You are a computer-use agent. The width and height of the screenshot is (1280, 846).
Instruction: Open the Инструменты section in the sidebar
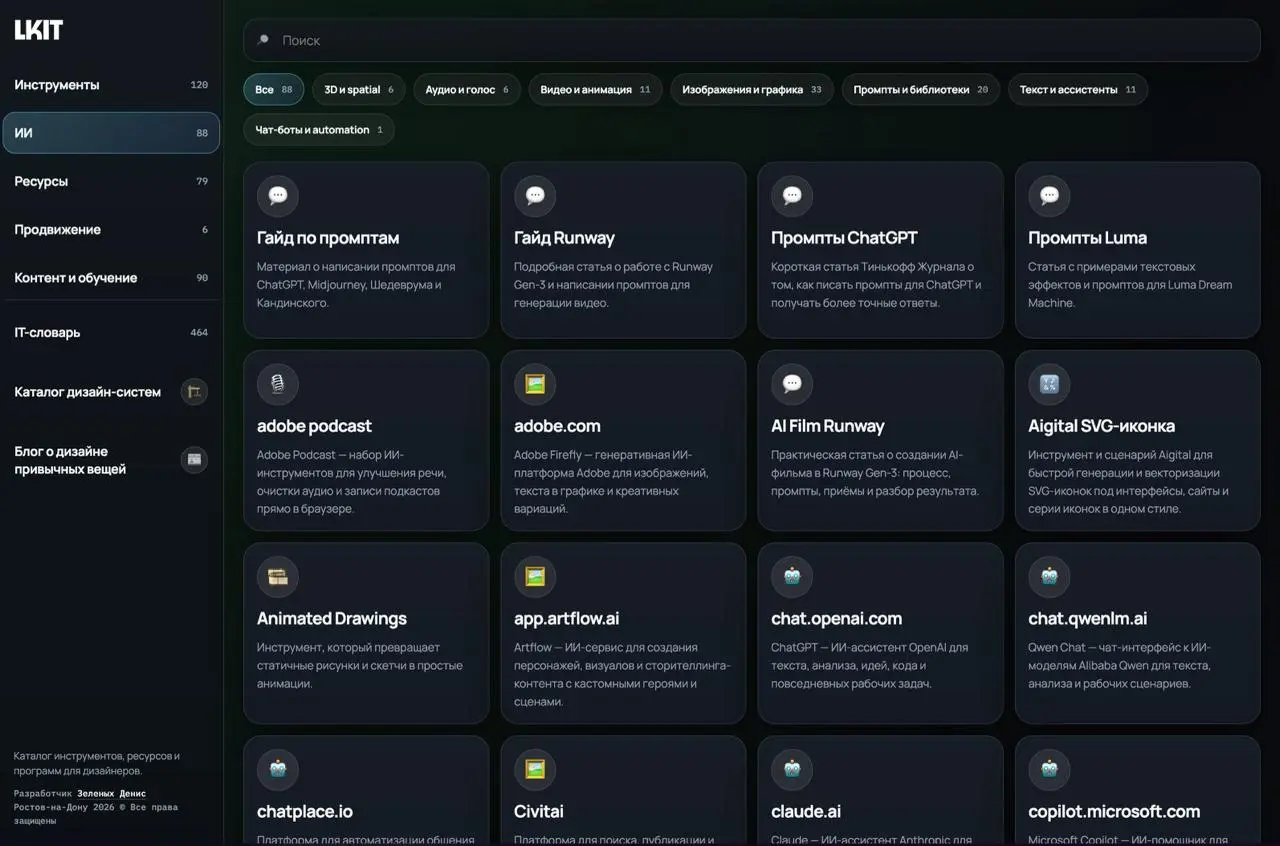pos(111,85)
